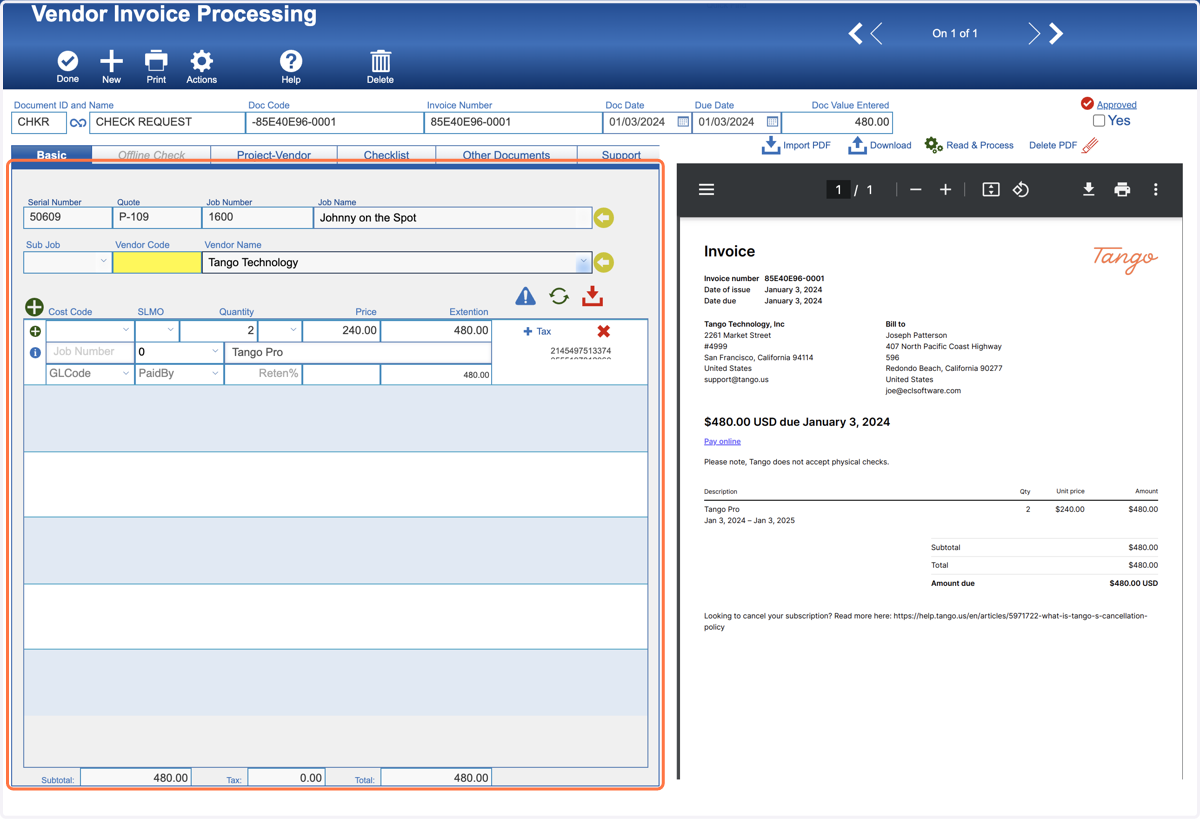Click the yellow arrow beside Job Name
The width and height of the screenshot is (1200, 819).
604,217
